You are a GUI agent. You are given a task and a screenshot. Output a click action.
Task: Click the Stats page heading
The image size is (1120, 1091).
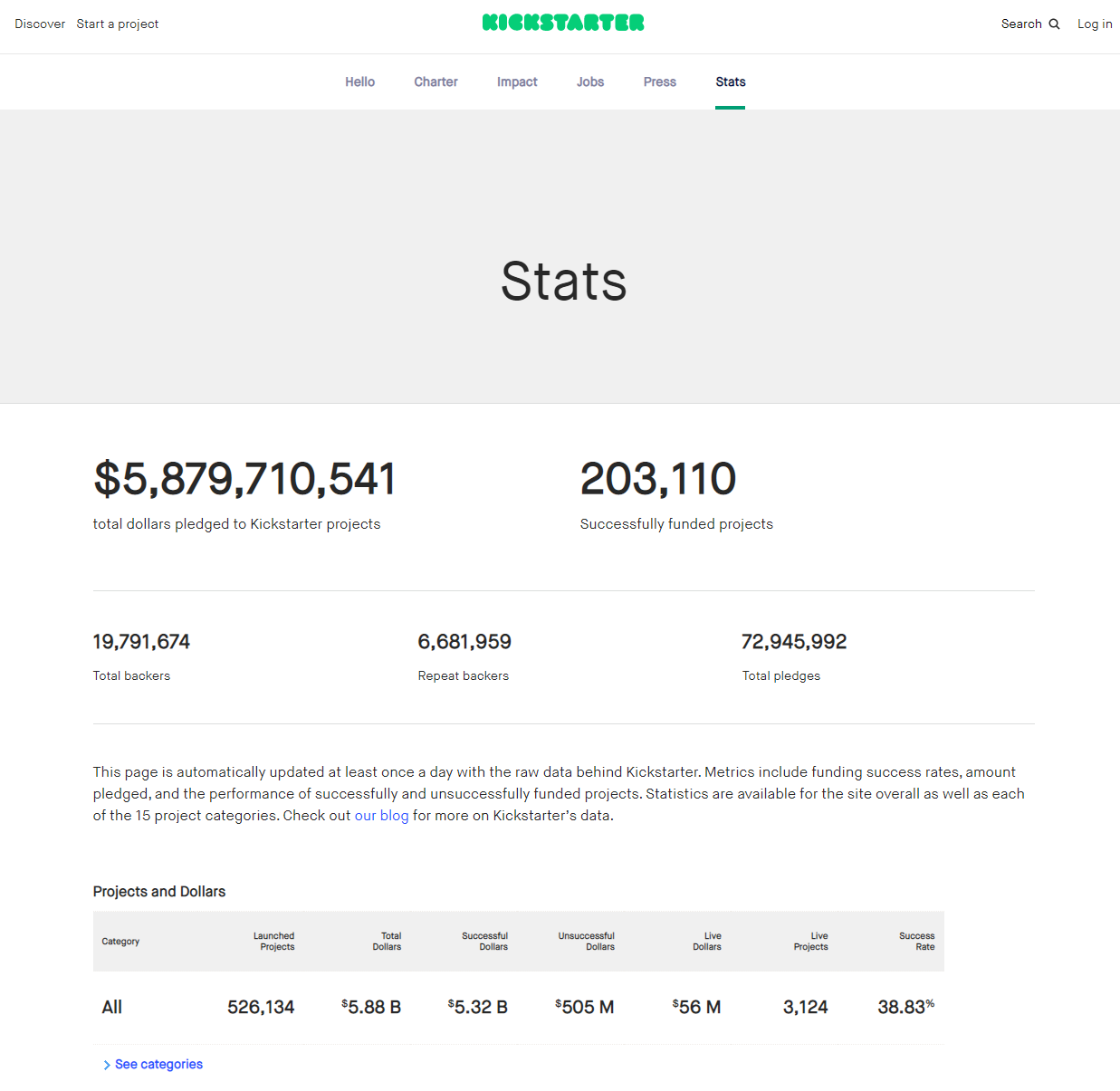point(563,281)
